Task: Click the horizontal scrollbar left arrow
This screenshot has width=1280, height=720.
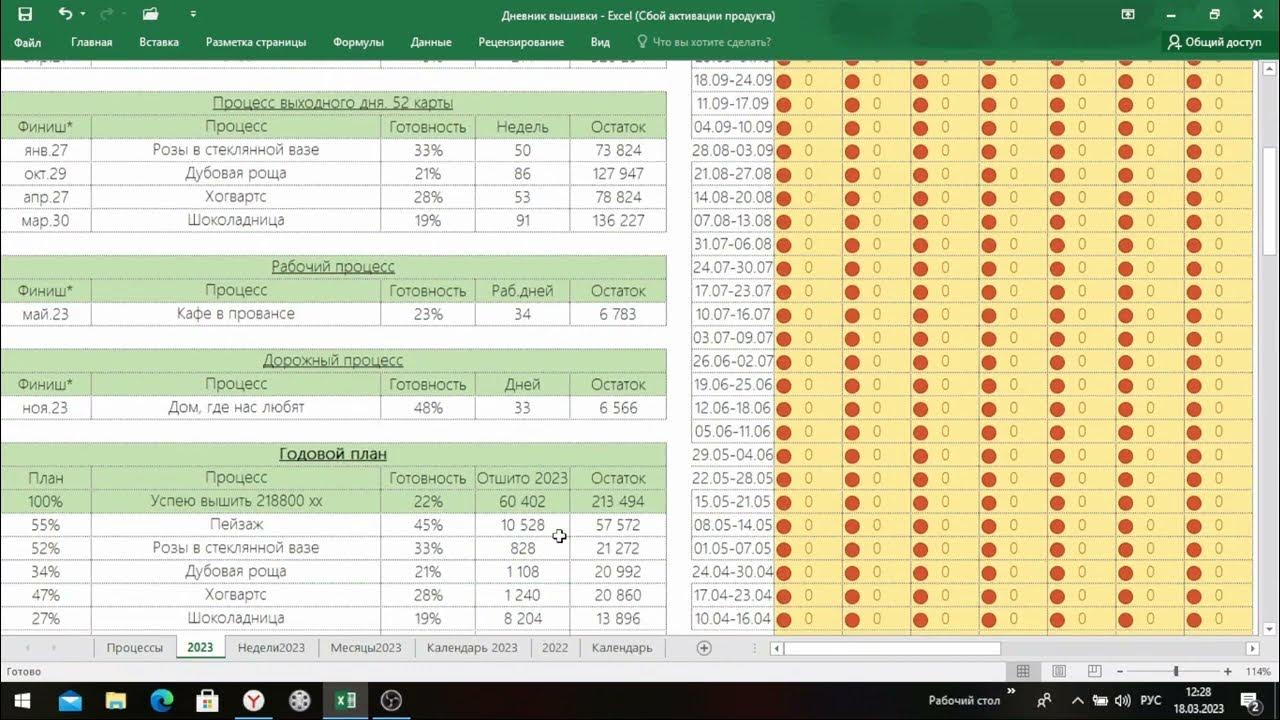Action: tap(777, 648)
